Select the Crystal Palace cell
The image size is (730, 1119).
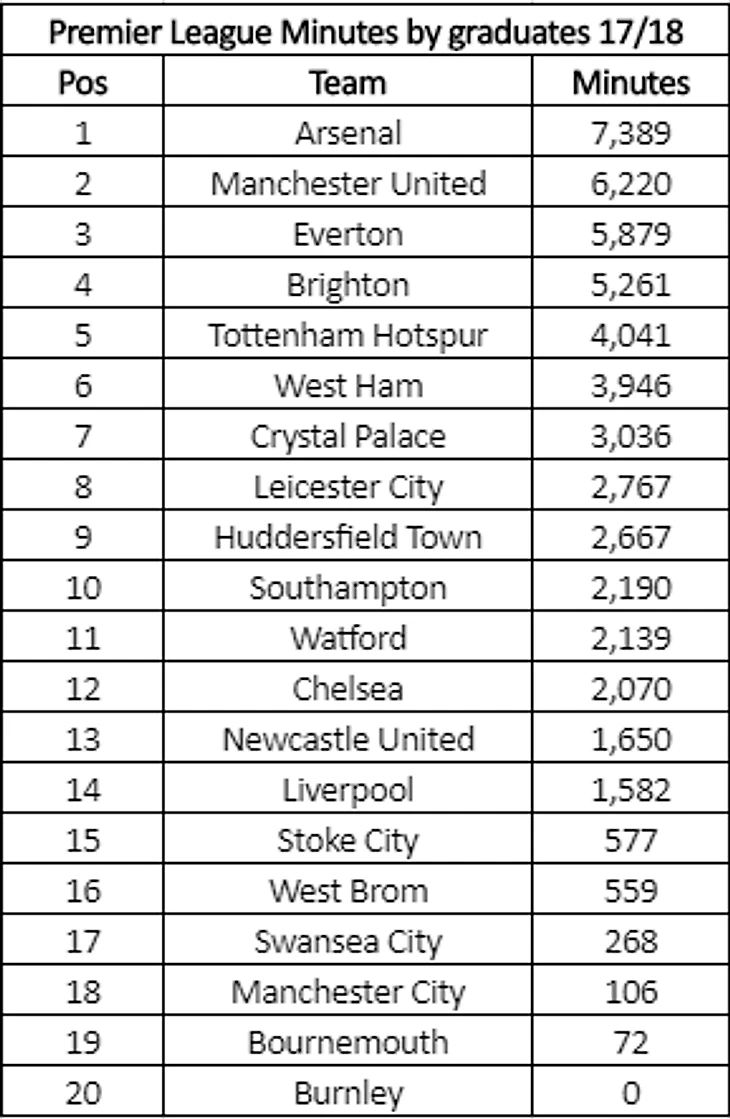click(348, 437)
